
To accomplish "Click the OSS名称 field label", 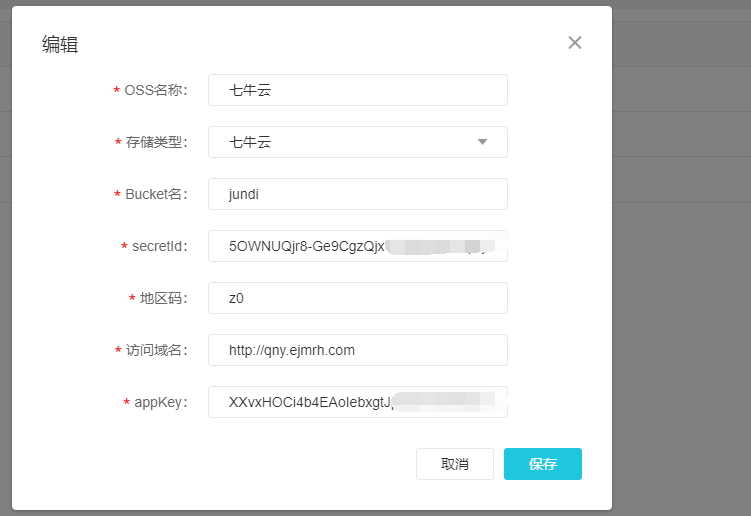I will [x=155, y=91].
